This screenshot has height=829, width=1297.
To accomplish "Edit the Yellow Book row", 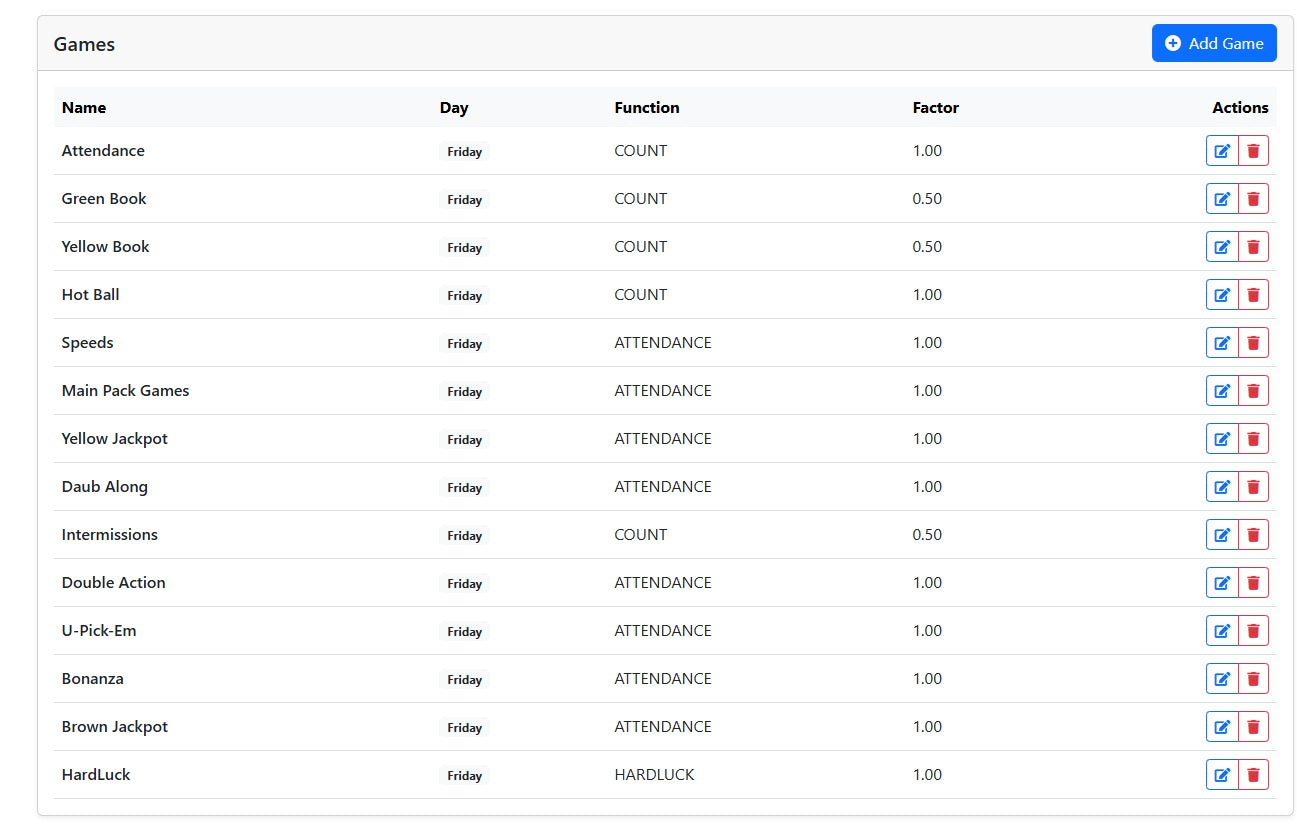I will pos(1222,247).
